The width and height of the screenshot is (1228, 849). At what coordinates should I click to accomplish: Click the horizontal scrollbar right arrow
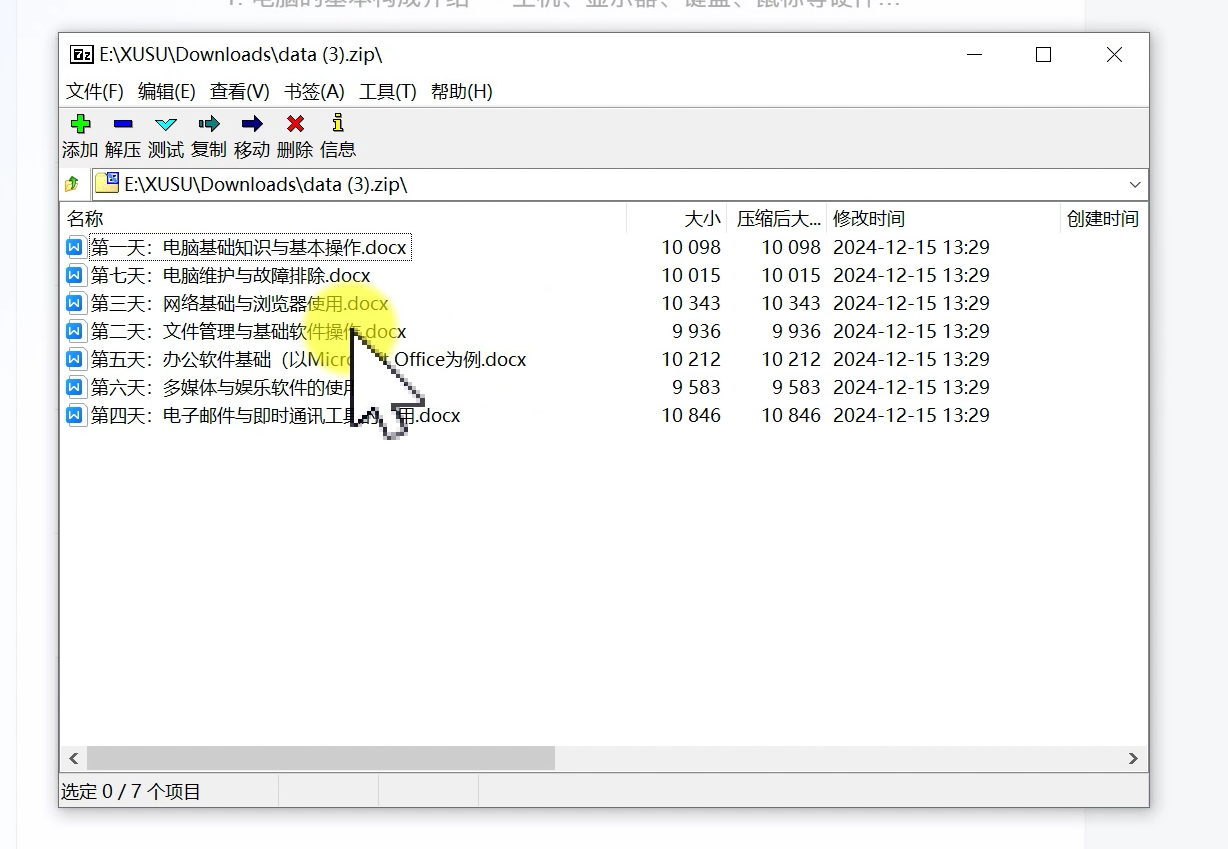(x=1133, y=759)
